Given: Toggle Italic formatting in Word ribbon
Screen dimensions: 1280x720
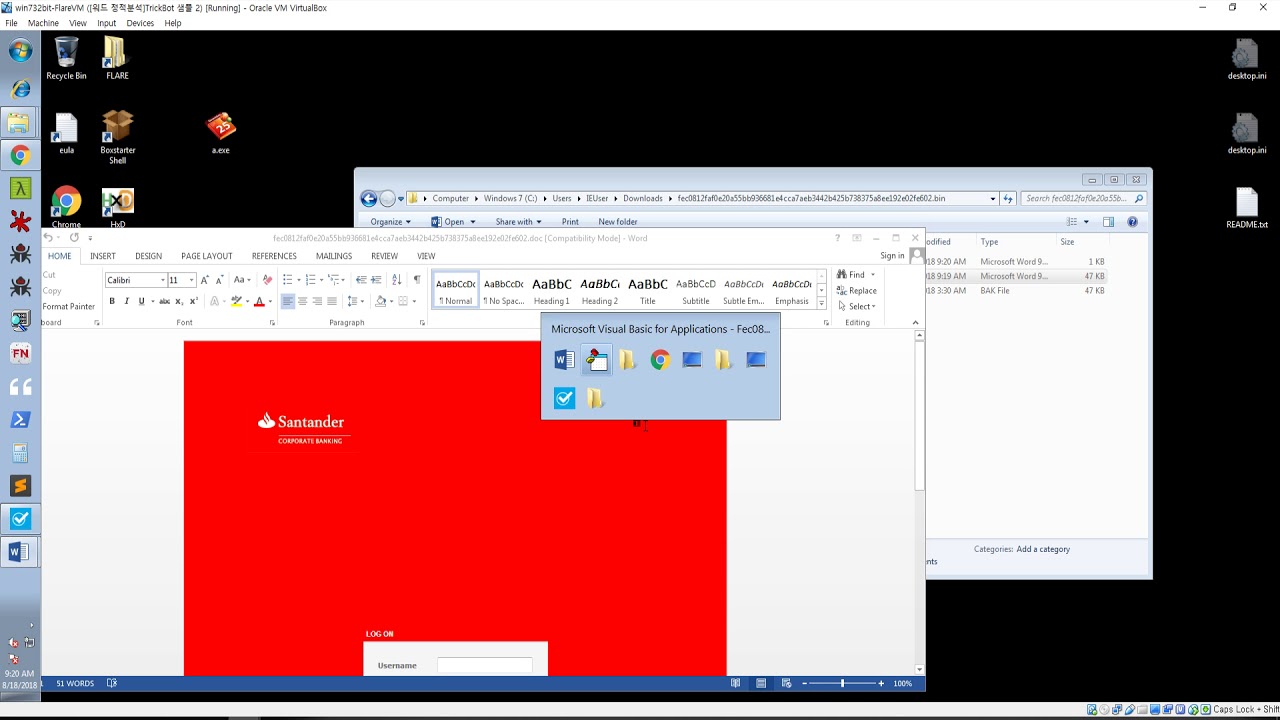Looking at the screenshot, I should coord(126,301).
